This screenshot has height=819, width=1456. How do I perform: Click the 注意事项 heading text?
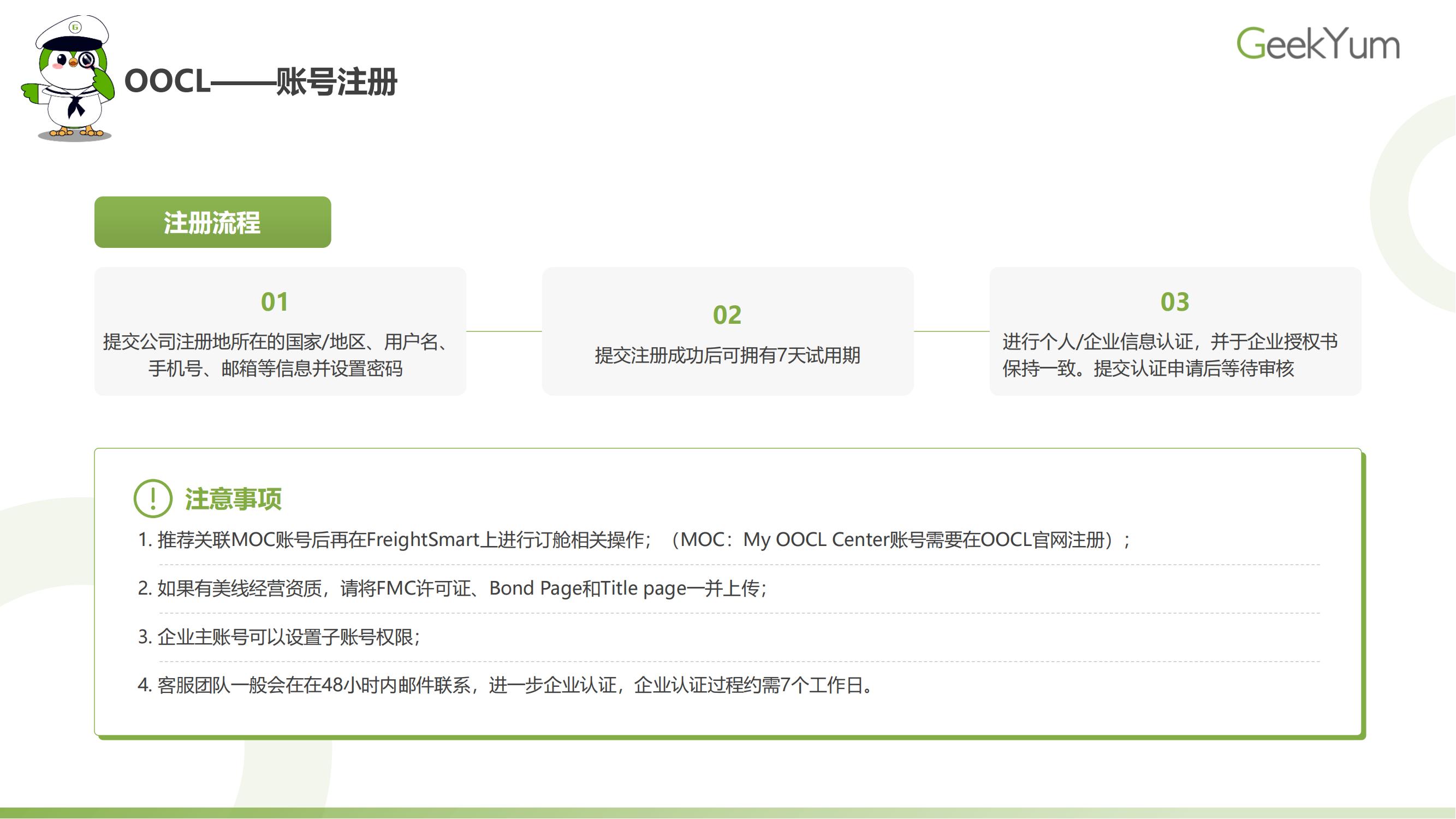[233, 499]
